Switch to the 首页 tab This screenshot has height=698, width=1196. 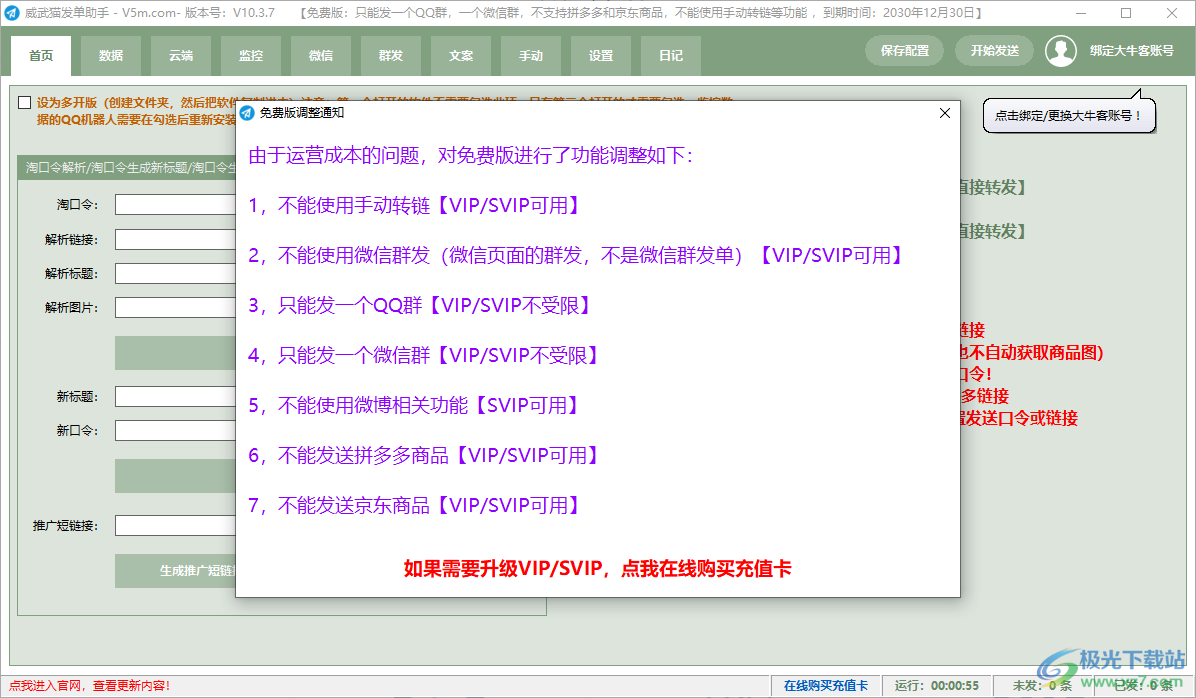[41, 56]
